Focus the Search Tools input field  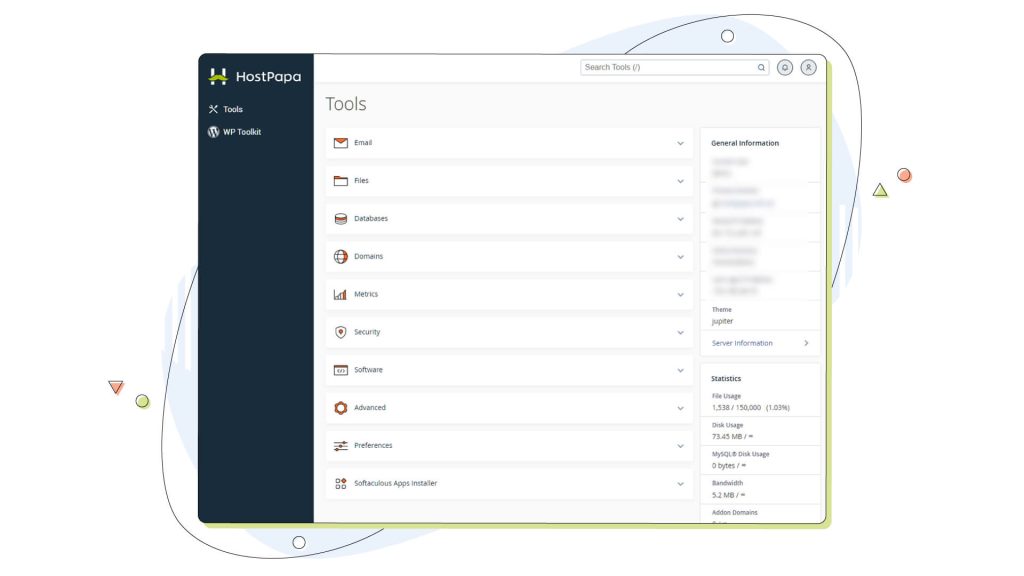point(675,67)
